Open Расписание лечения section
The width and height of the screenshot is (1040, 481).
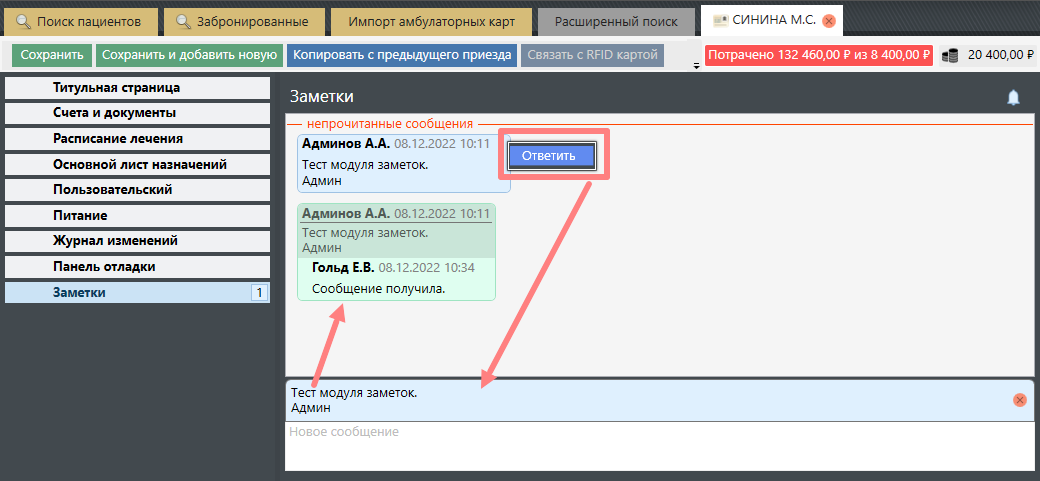(137, 139)
